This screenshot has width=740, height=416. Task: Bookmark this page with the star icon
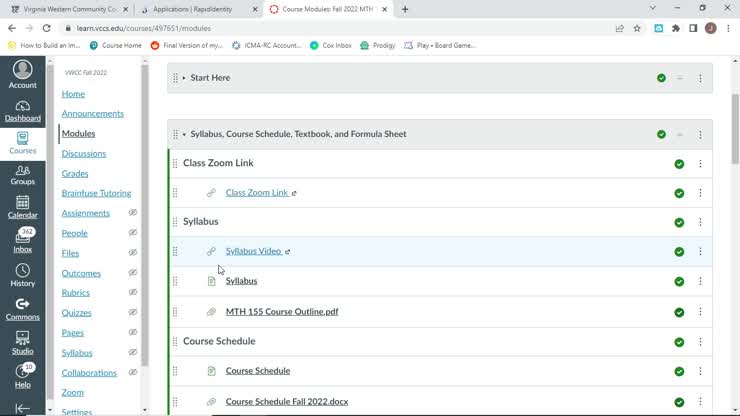click(x=637, y=28)
